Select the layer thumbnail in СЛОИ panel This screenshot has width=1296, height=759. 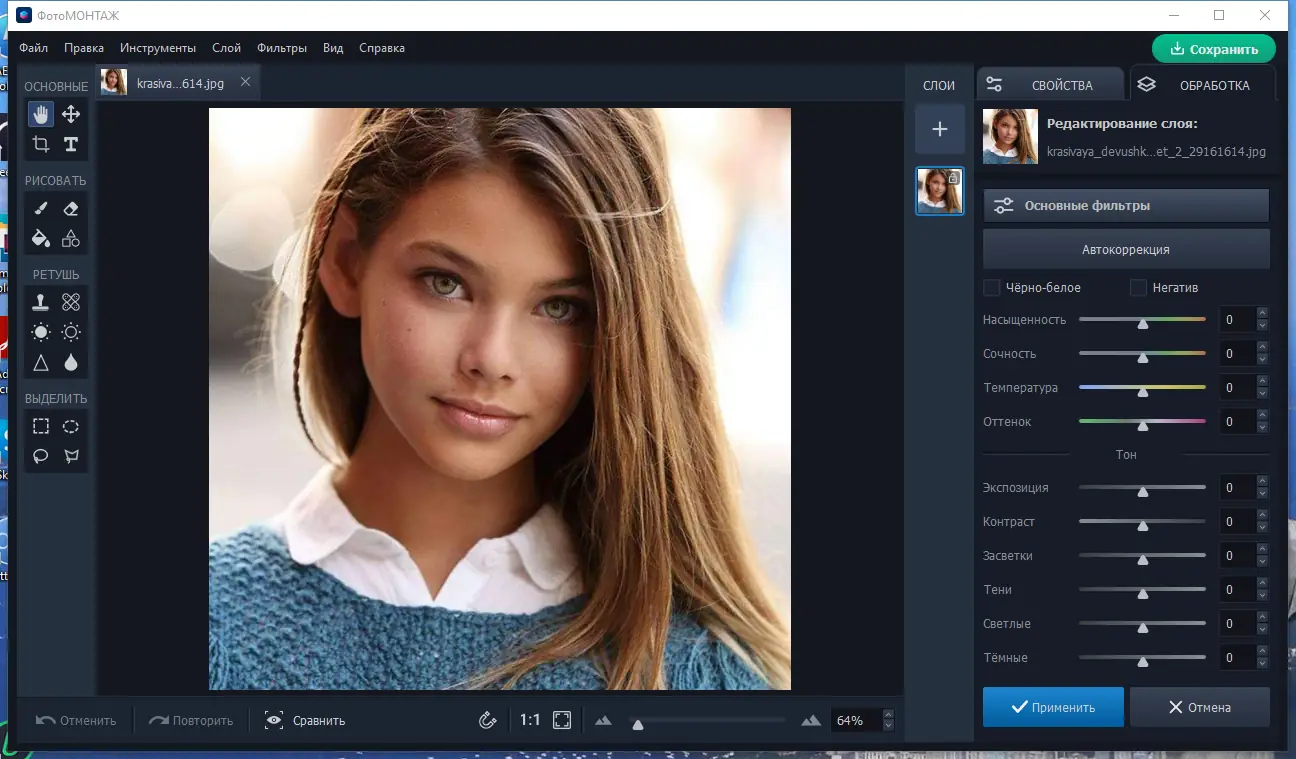pyautogui.click(x=940, y=191)
